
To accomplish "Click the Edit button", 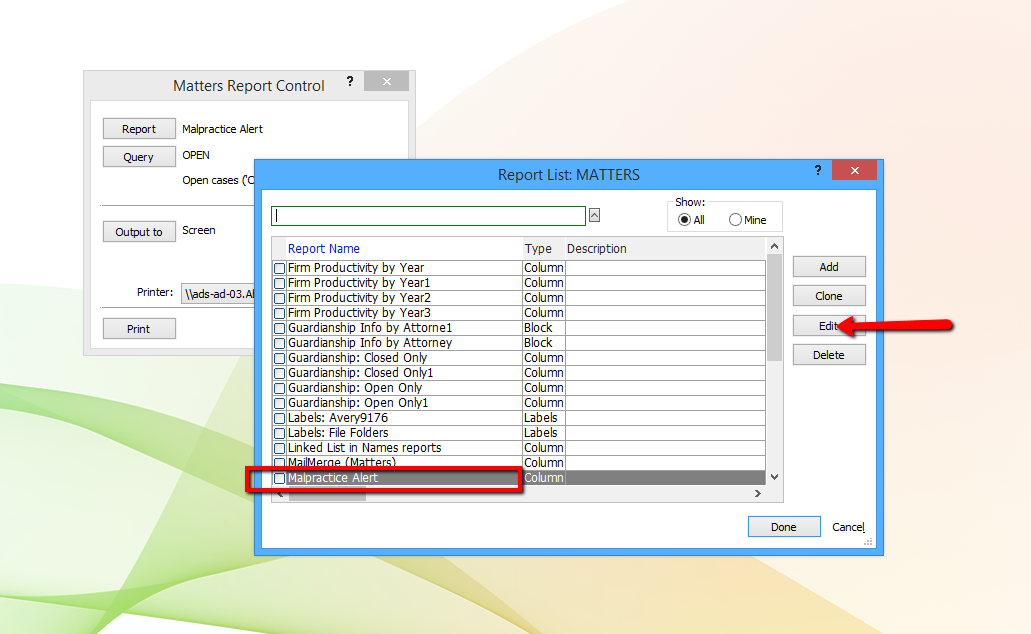I will [x=828, y=326].
